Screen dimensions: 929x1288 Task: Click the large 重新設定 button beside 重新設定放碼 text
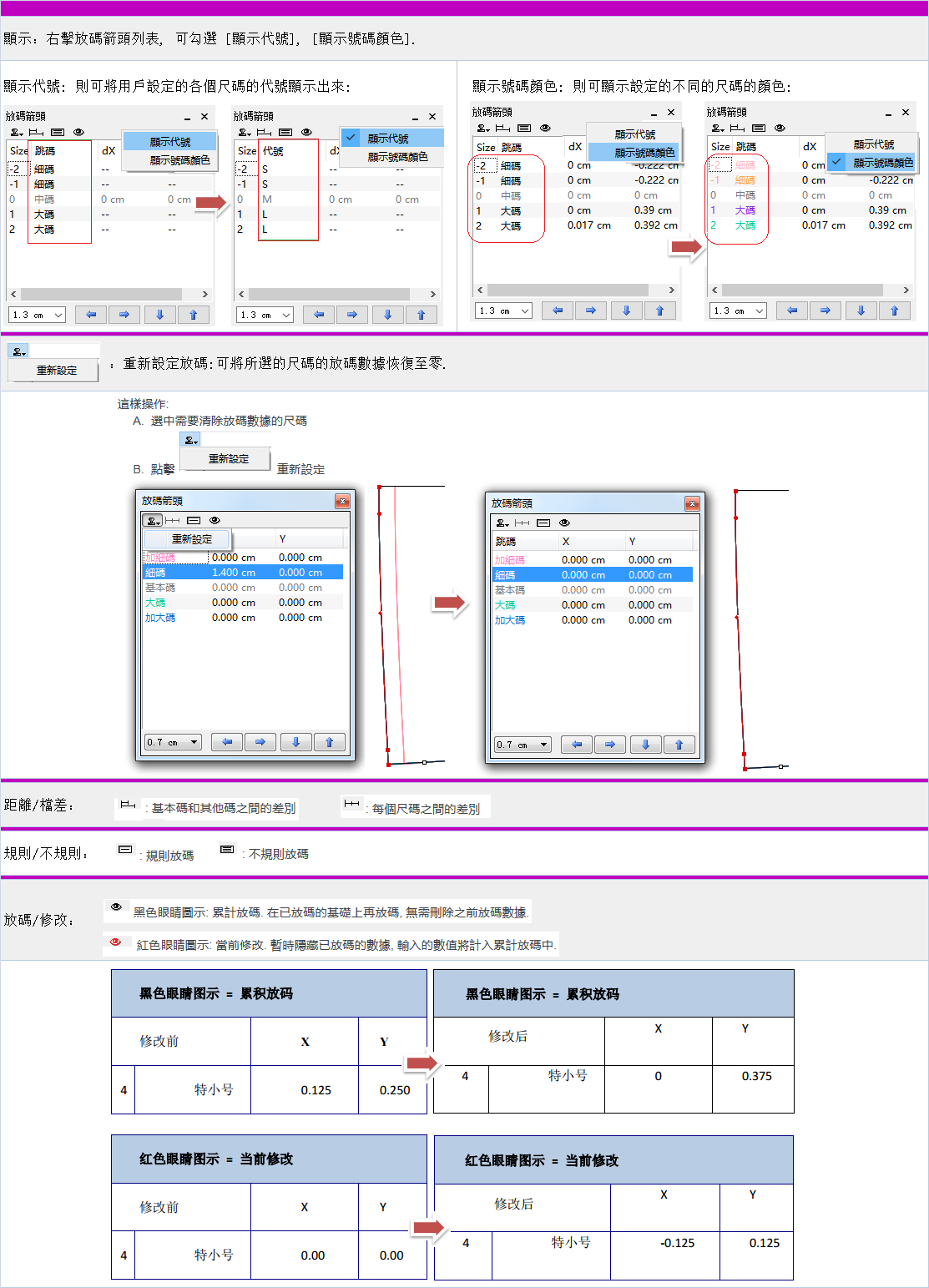point(56,371)
